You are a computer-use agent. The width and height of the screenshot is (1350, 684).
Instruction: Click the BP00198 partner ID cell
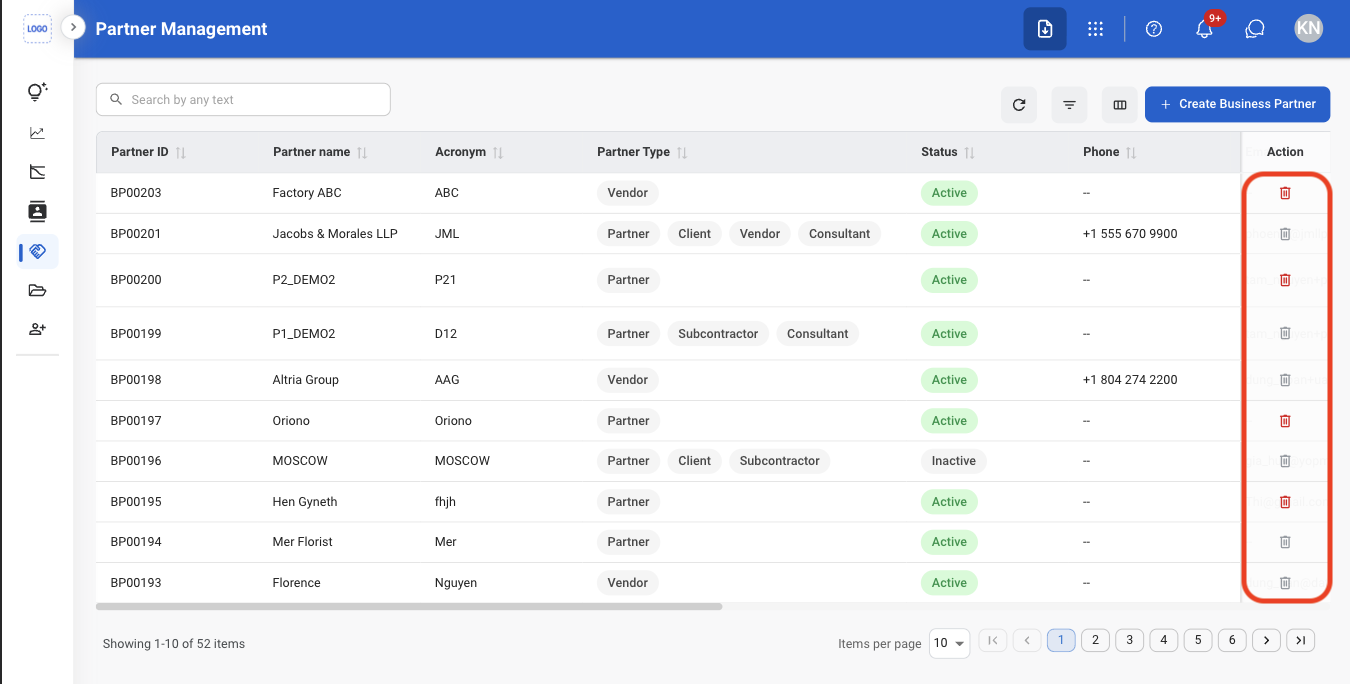pos(136,380)
